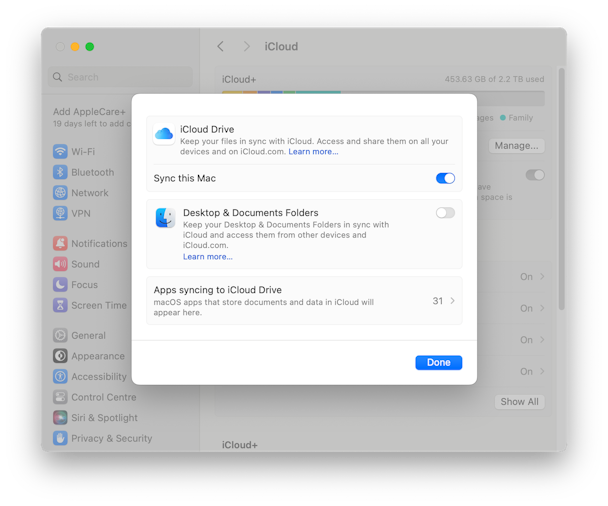Open Screen Time hourglass icon
Screen dimensions: 608x506
[x=60, y=305]
